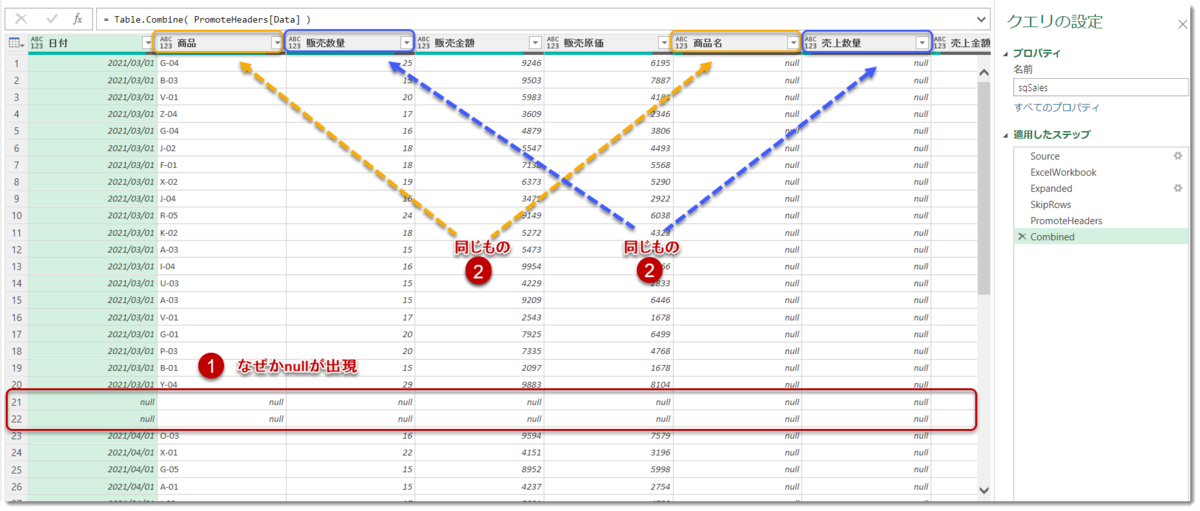Click the 8104 value in row 20

click(x=660, y=385)
